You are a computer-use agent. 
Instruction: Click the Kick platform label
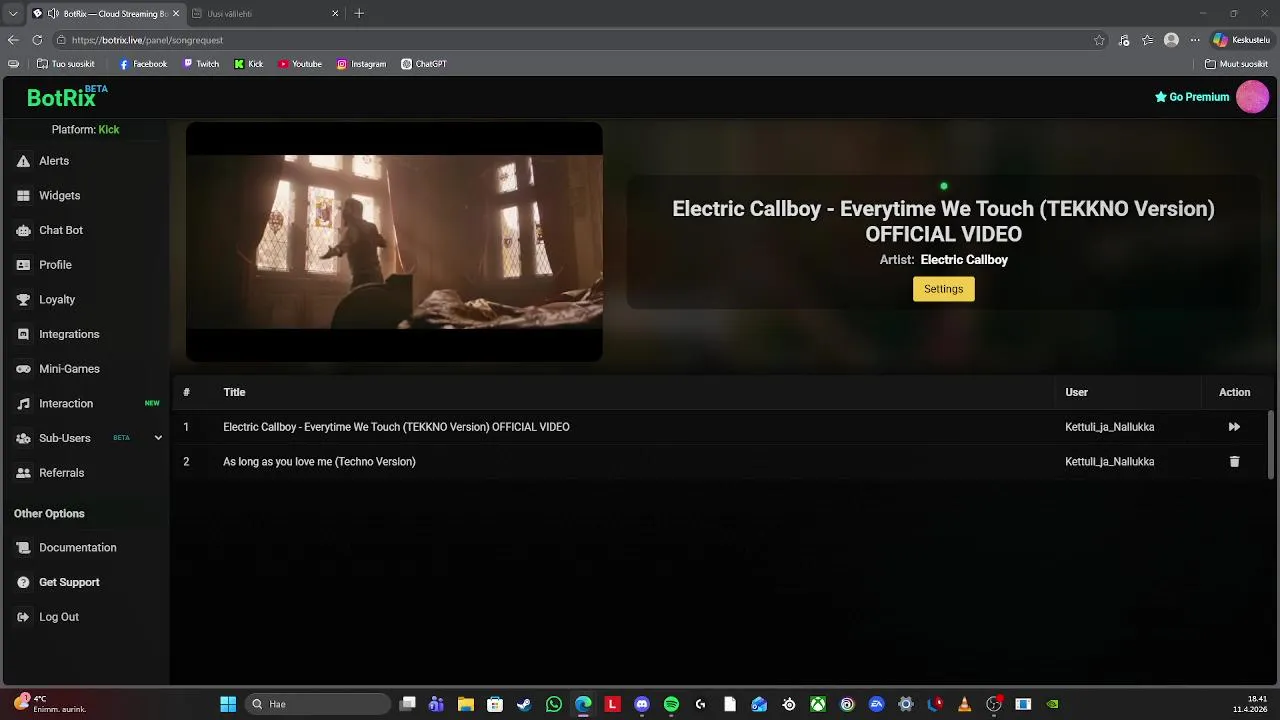108,130
